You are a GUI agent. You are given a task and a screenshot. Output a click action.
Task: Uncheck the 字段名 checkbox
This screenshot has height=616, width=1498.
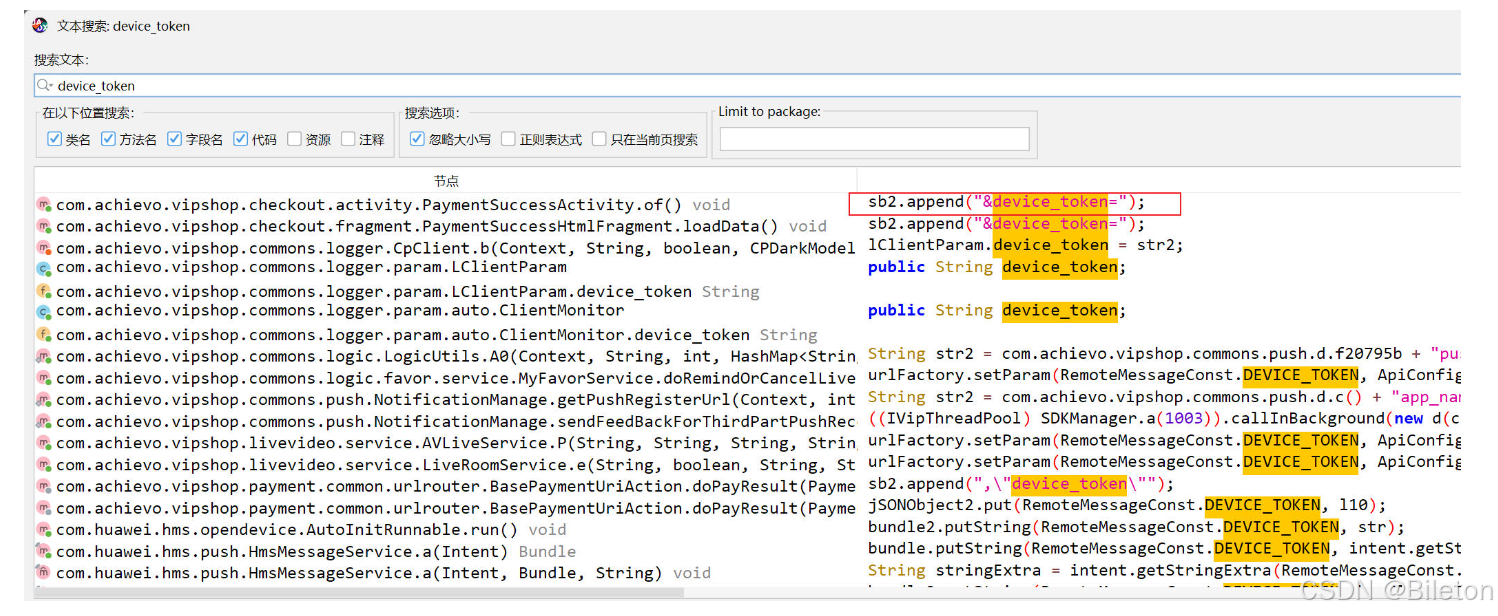click(174, 140)
